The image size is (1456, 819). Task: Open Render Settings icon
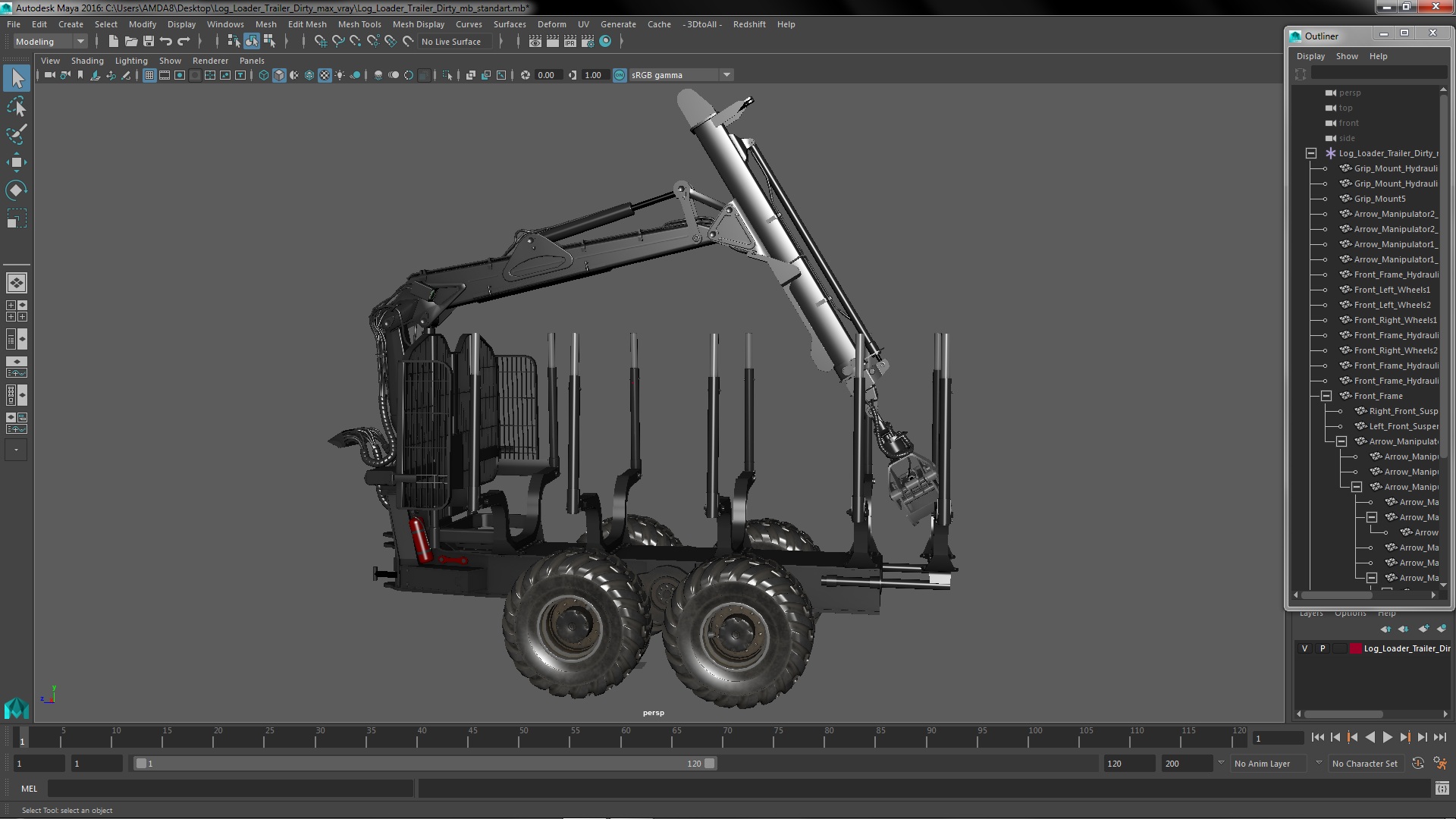coord(588,42)
